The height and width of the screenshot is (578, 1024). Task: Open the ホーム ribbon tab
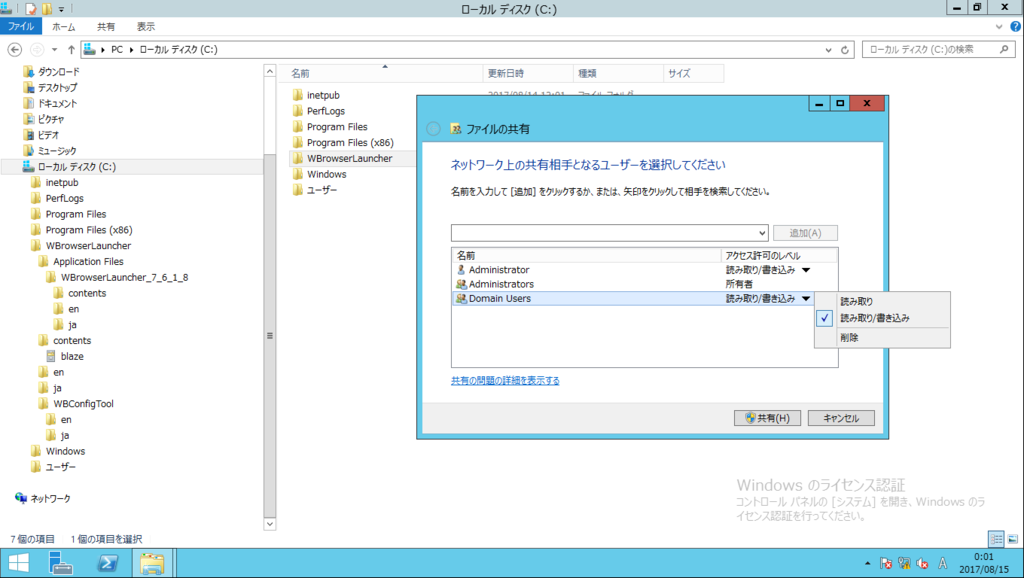63,27
